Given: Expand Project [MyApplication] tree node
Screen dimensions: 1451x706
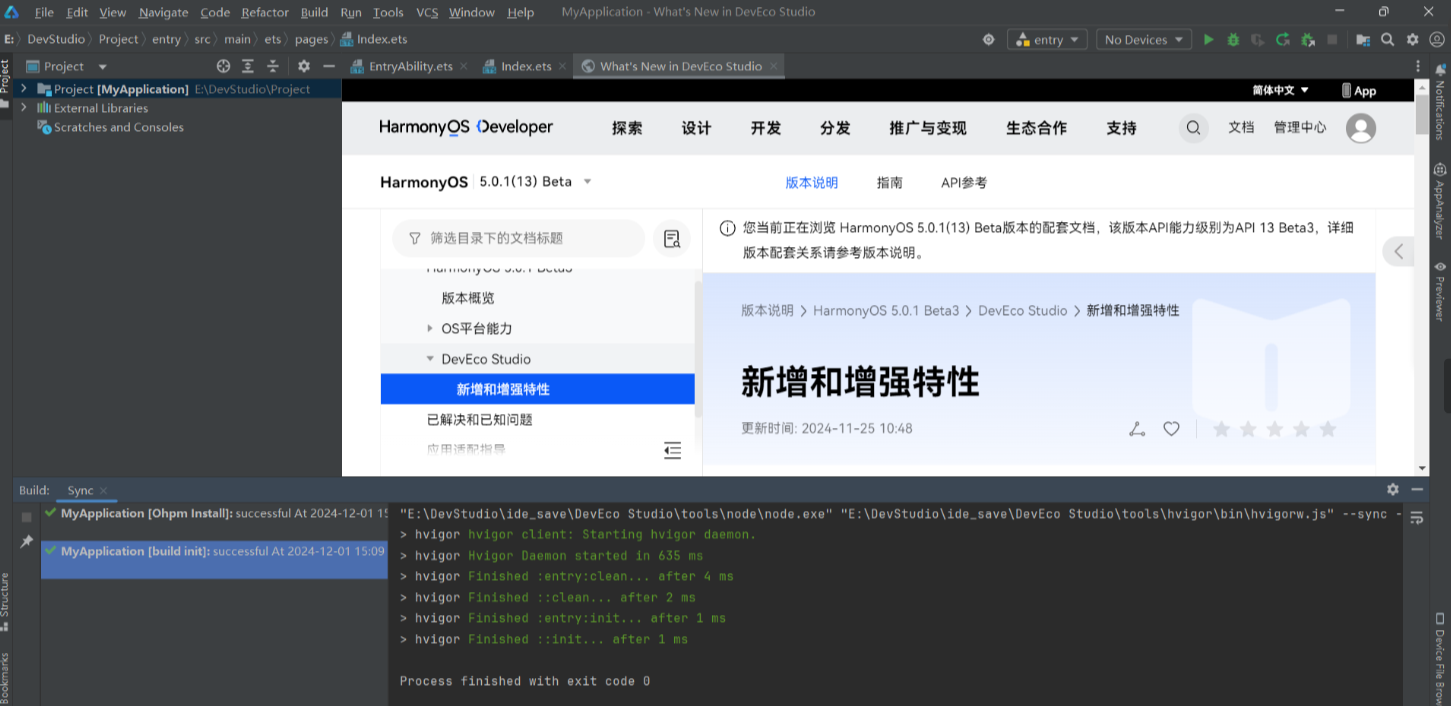Looking at the screenshot, I should pyautogui.click(x=23, y=89).
